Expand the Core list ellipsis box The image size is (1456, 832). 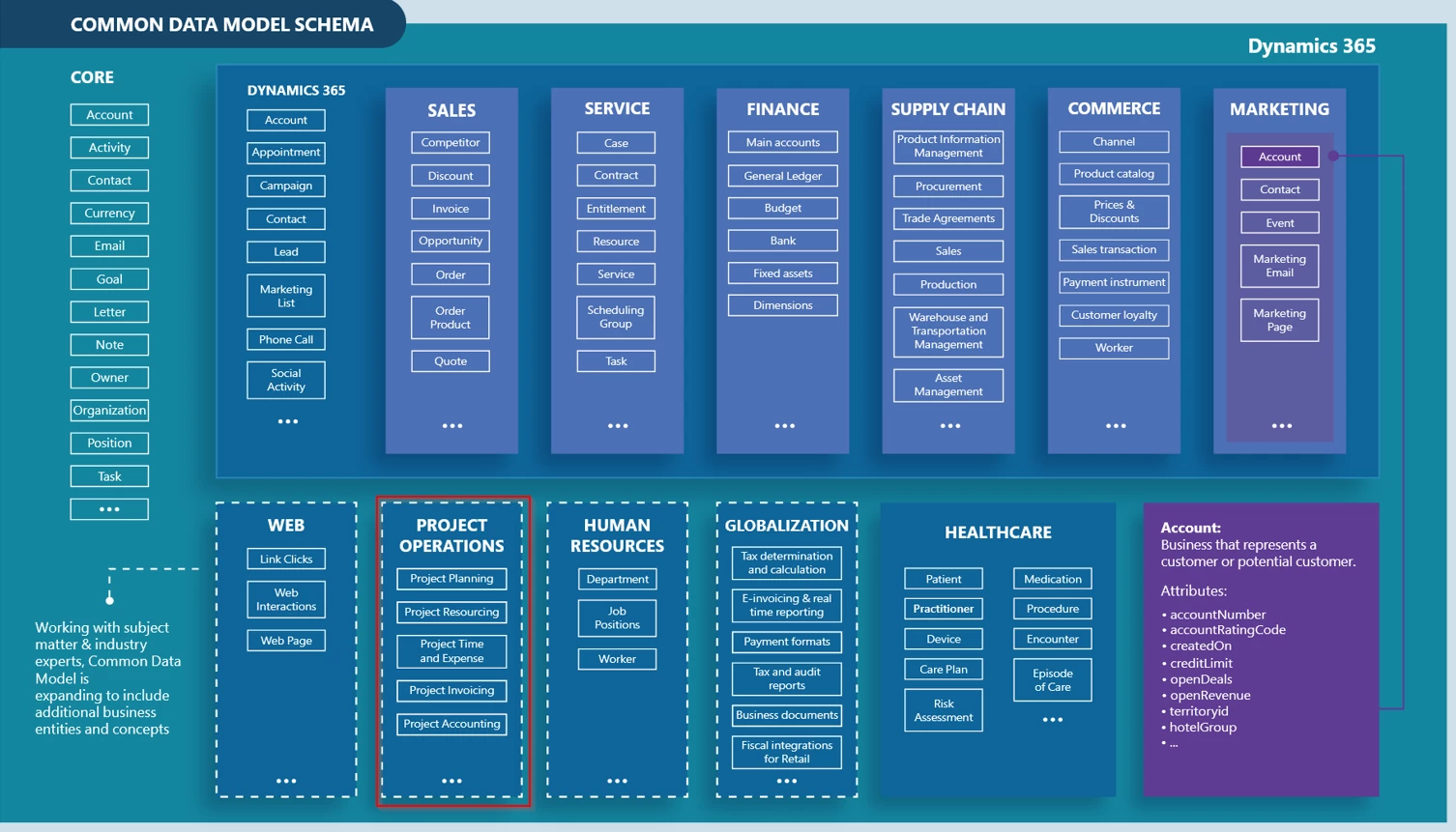point(109,509)
